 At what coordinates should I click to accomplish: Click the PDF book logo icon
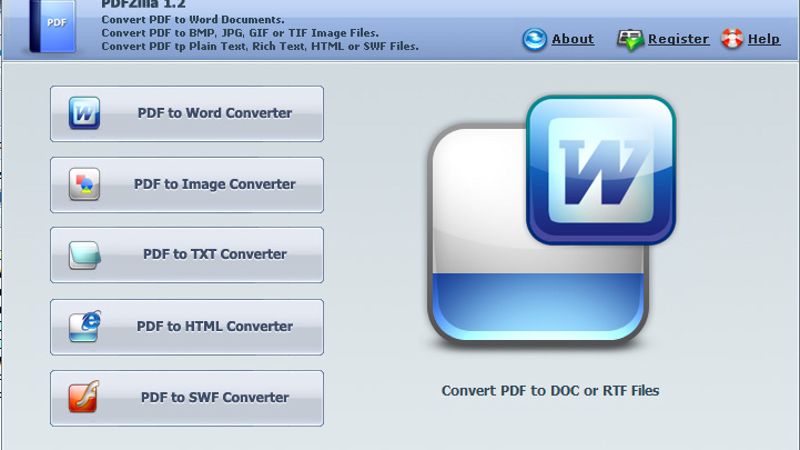(53, 26)
